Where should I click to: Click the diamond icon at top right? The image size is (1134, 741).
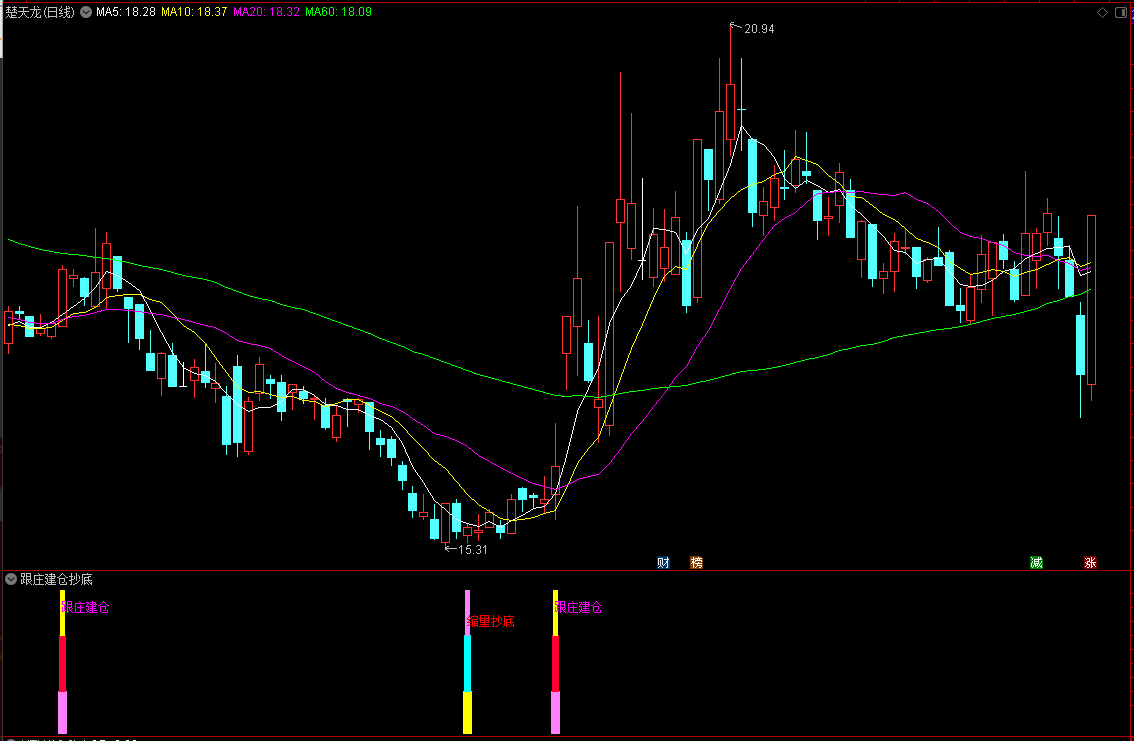(1102, 12)
